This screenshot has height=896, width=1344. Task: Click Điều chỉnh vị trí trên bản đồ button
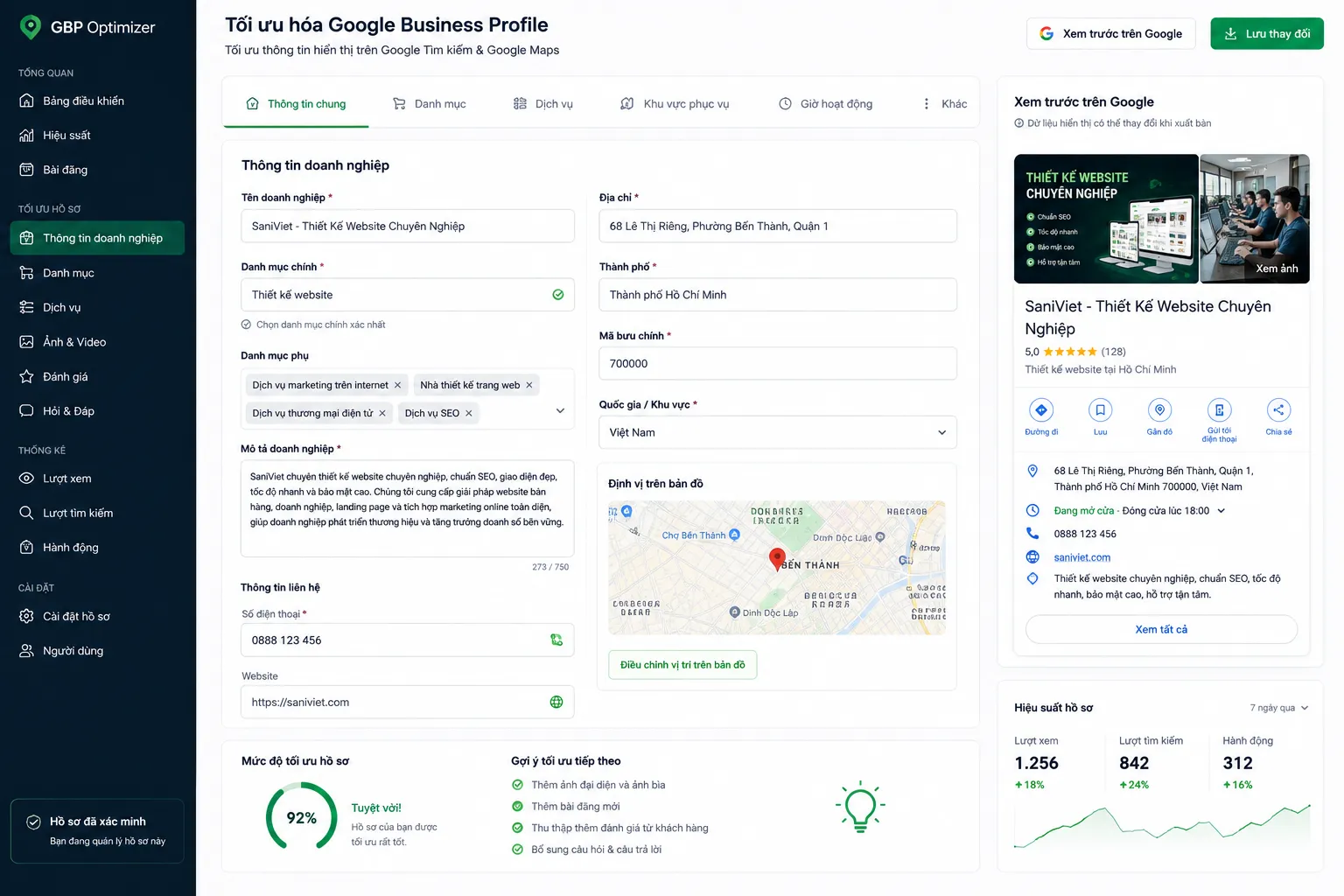(682, 665)
